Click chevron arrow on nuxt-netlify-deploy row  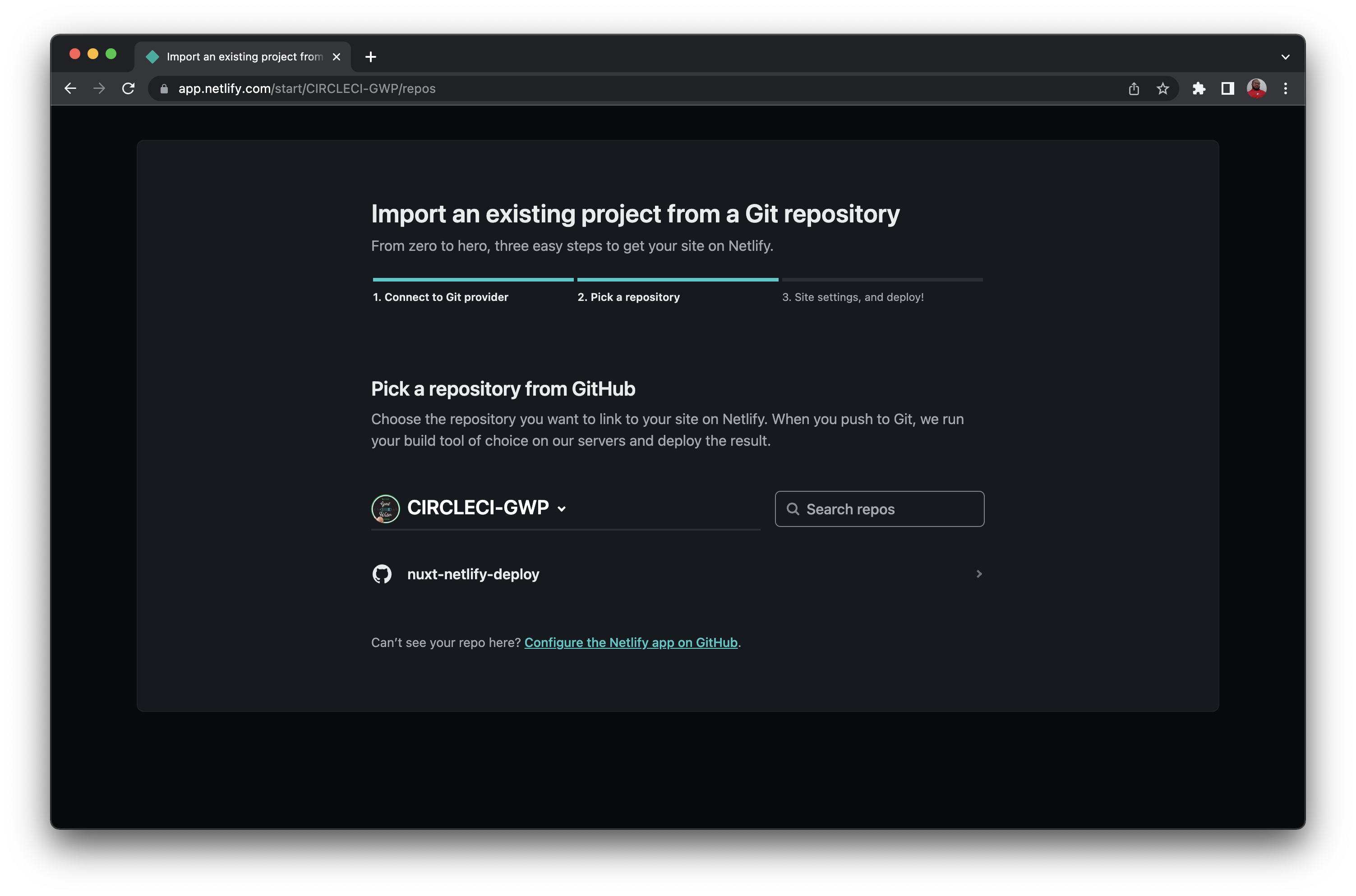(978, 574)
